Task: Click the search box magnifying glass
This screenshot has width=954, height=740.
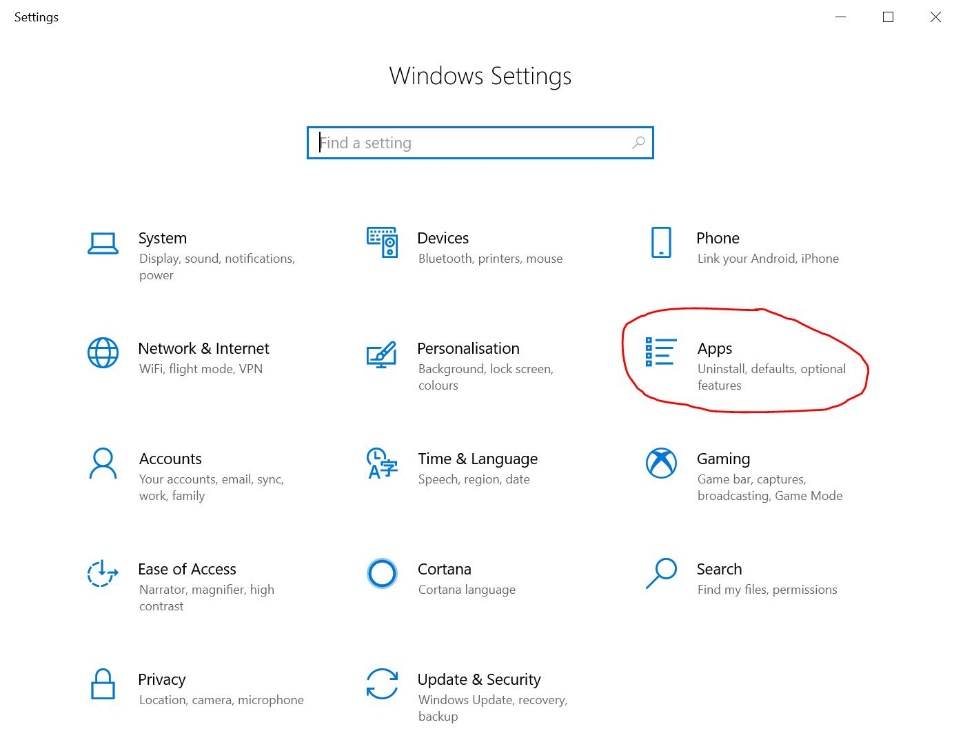Action: pos(638,143)
